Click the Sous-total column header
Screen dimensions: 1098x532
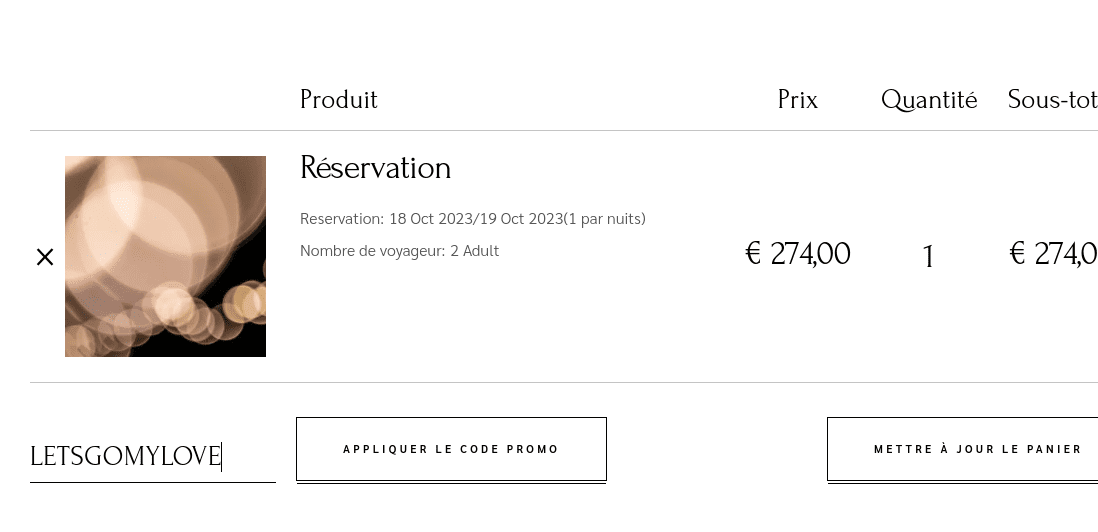click(x=1052, y=100)
